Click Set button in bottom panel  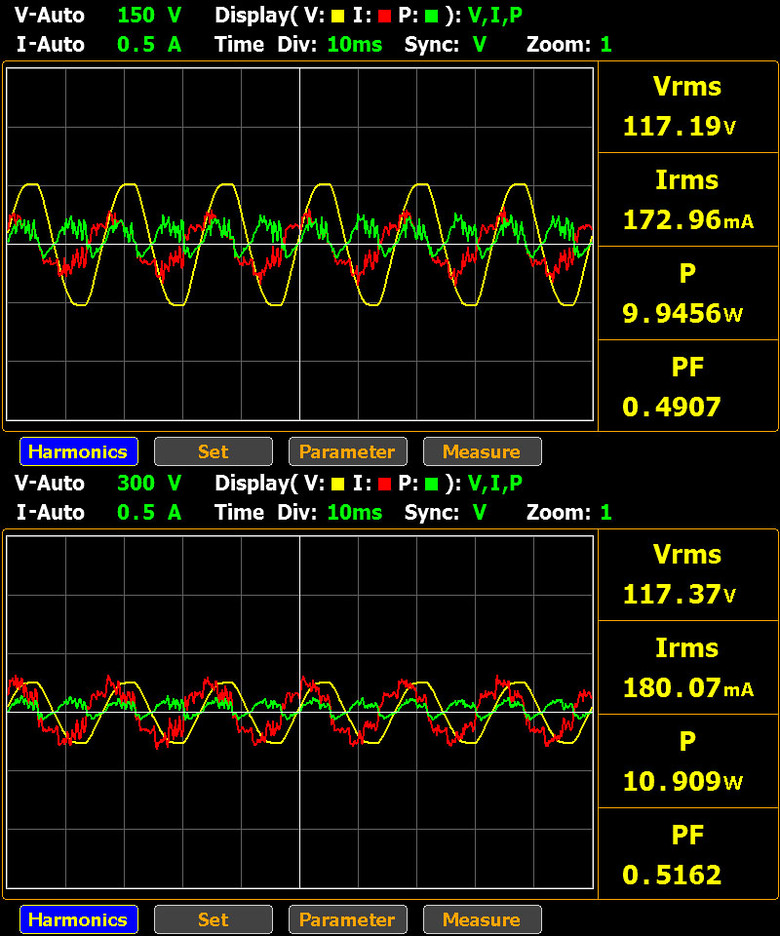coord(213,919)
